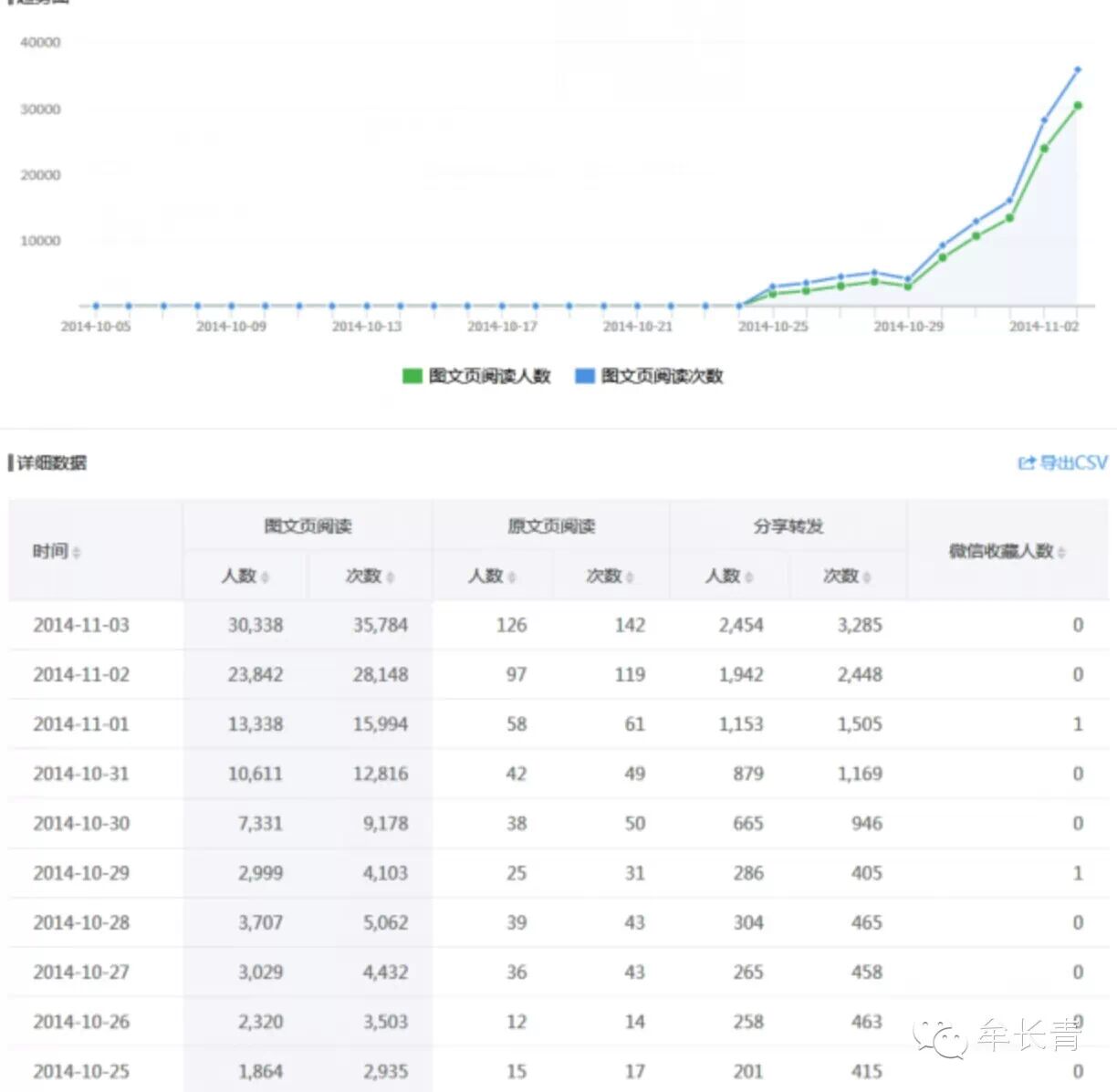Click the 1,169 share count cell

pyautogui.click(x=860, y=774)
